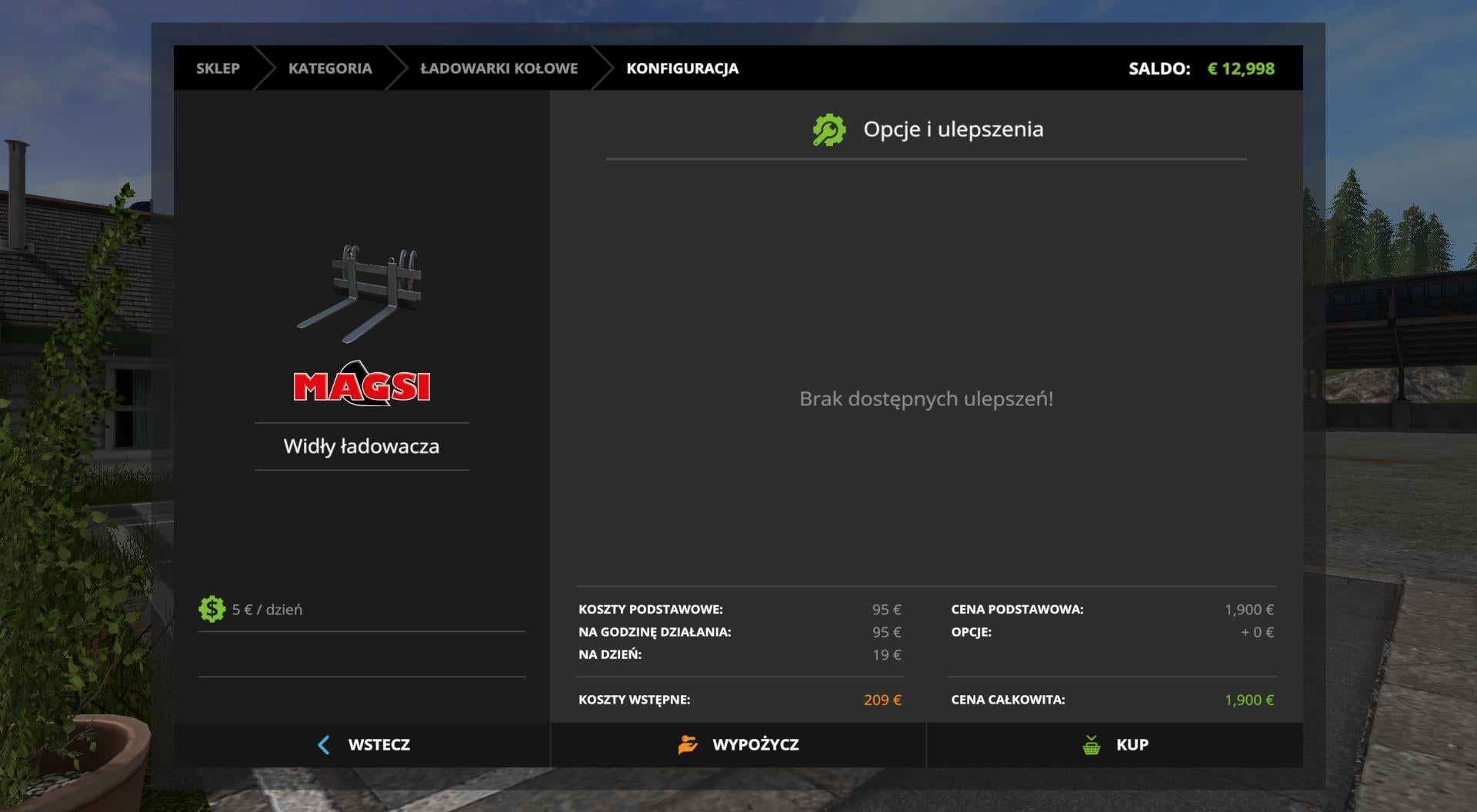
Task: Click the 19 € daily cost value
Action: pyautogui.click(x=887, y=654)
